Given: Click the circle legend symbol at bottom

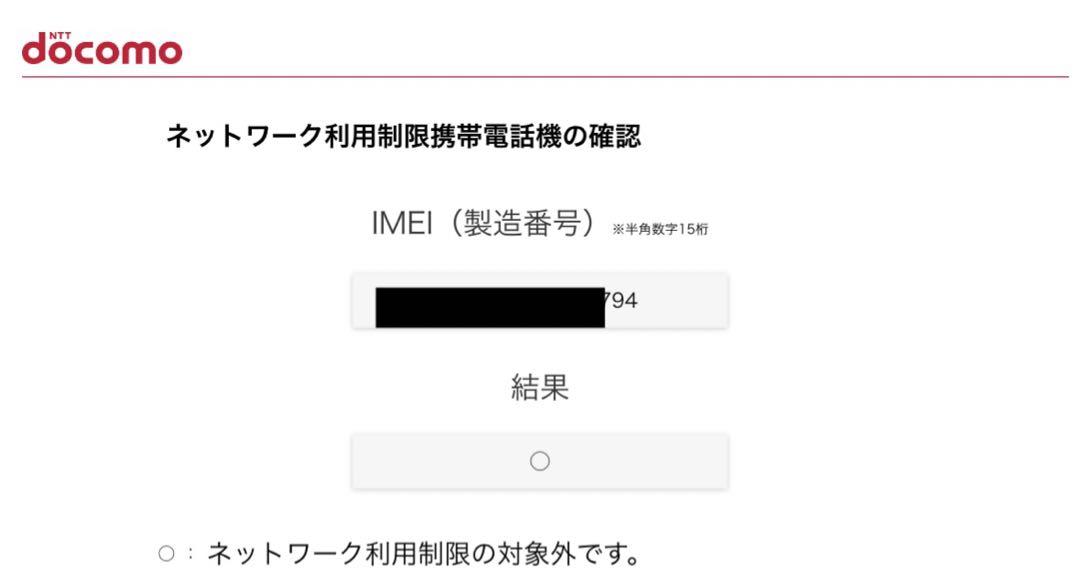Looking at the screenshot, I should tap(166, 553).
